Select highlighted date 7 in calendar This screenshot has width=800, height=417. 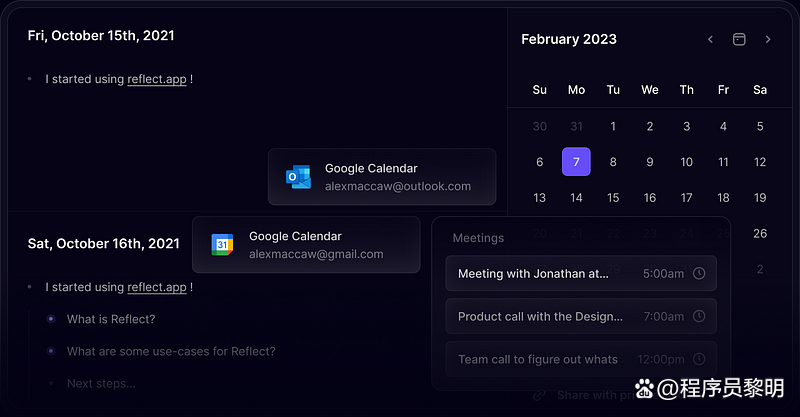[x=576, y=162]
